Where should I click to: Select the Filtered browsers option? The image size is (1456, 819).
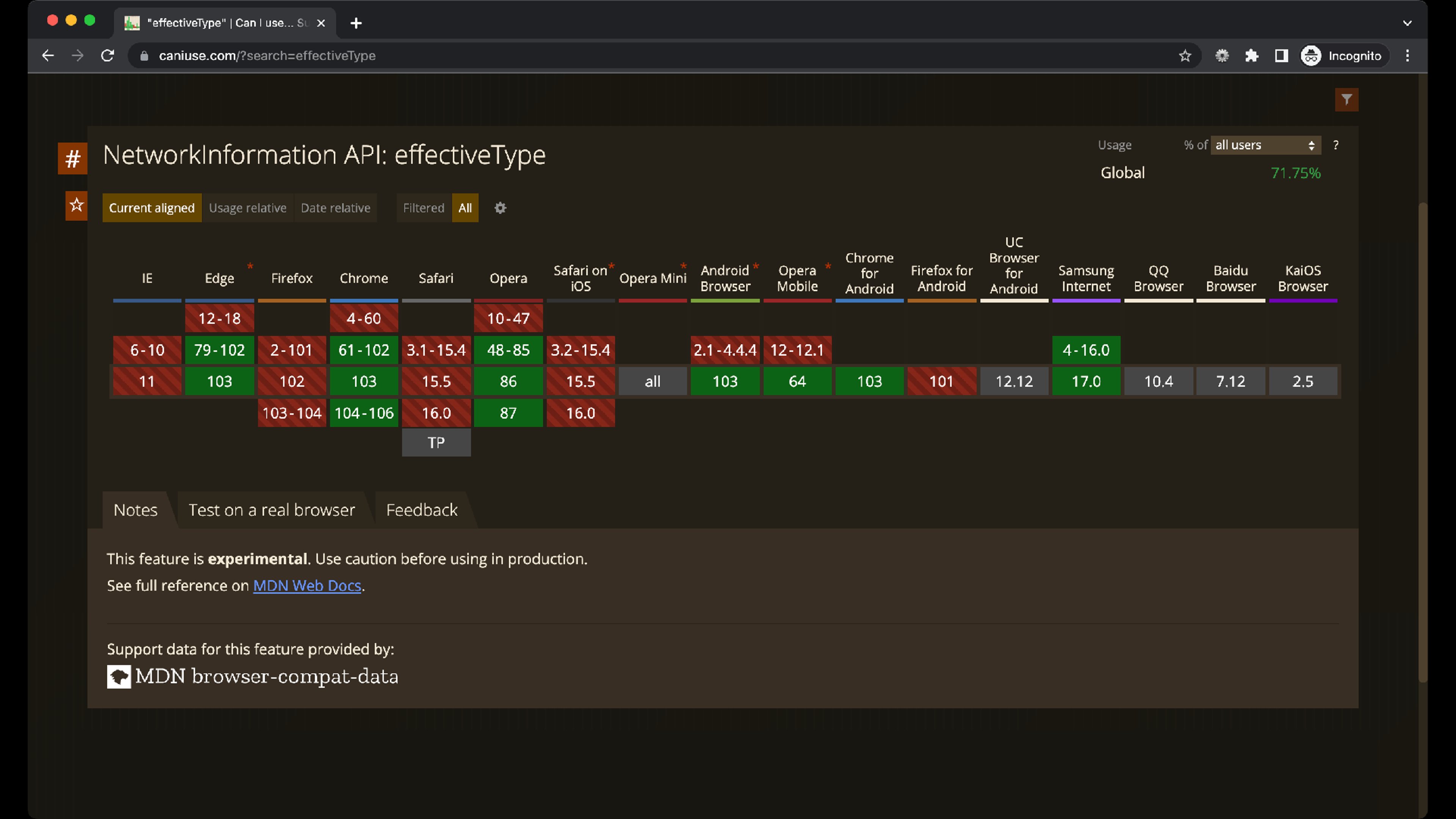tap(424, 208)
